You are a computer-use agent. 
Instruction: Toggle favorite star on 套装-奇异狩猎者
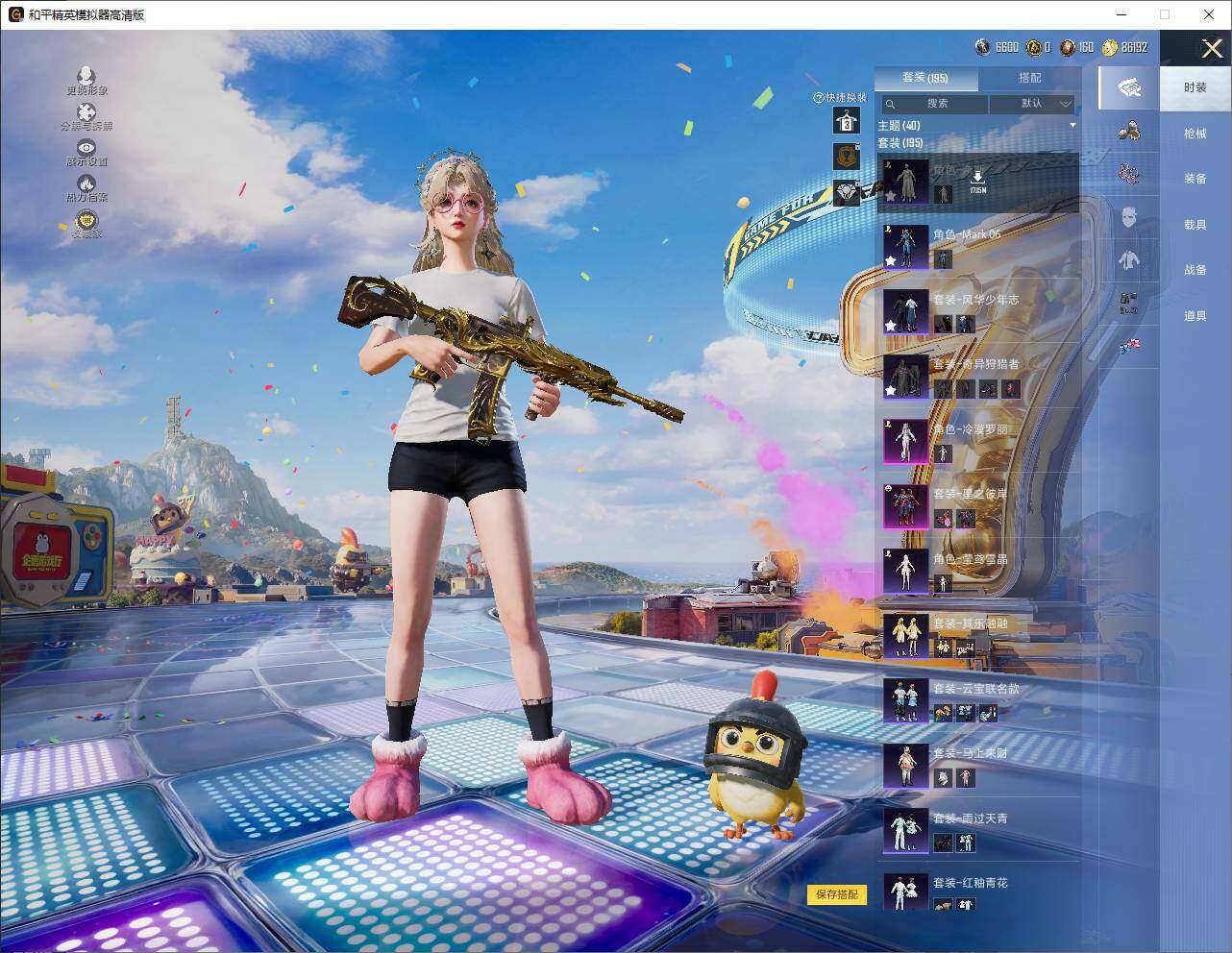click(891, 390)
